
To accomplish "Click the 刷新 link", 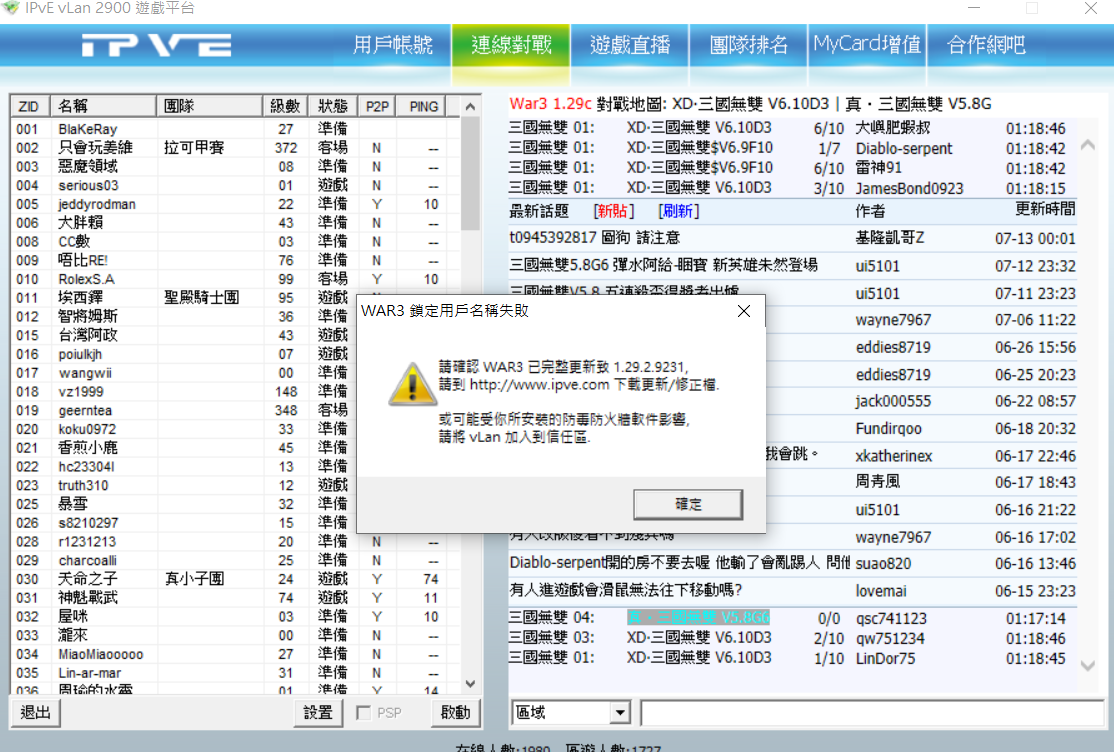I will pyautogui.click(x=678, y=211).
